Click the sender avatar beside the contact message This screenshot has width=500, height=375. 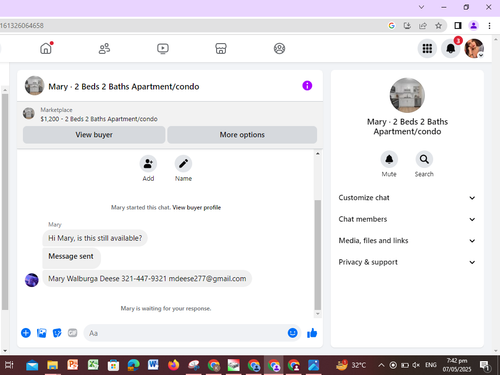pos(32,280)
